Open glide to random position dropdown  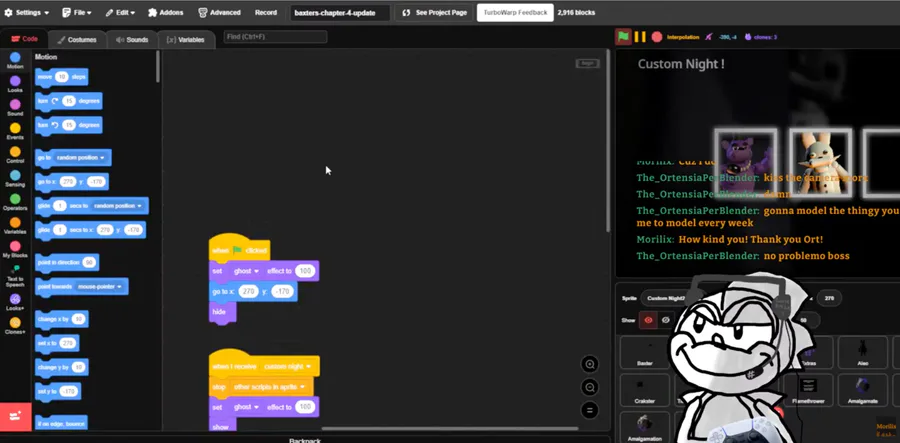[118, 205]
